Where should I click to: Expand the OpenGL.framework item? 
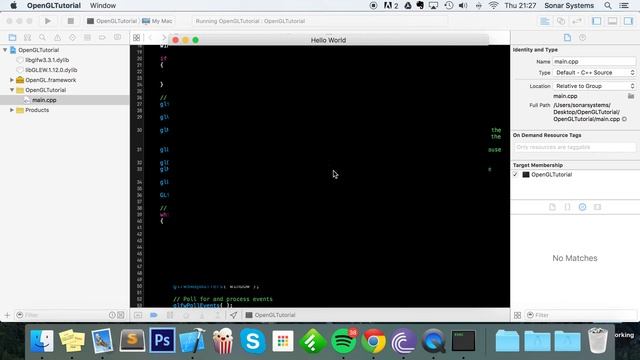point(12,80)
